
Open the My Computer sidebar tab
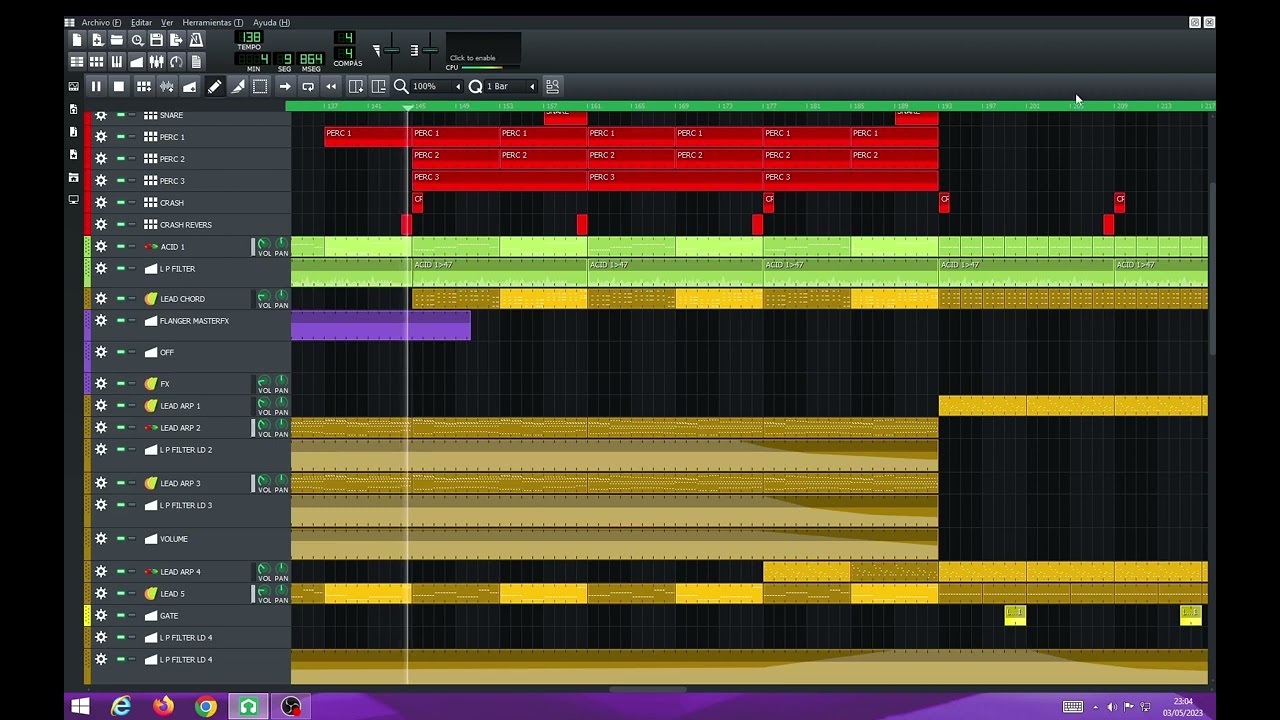73,200
